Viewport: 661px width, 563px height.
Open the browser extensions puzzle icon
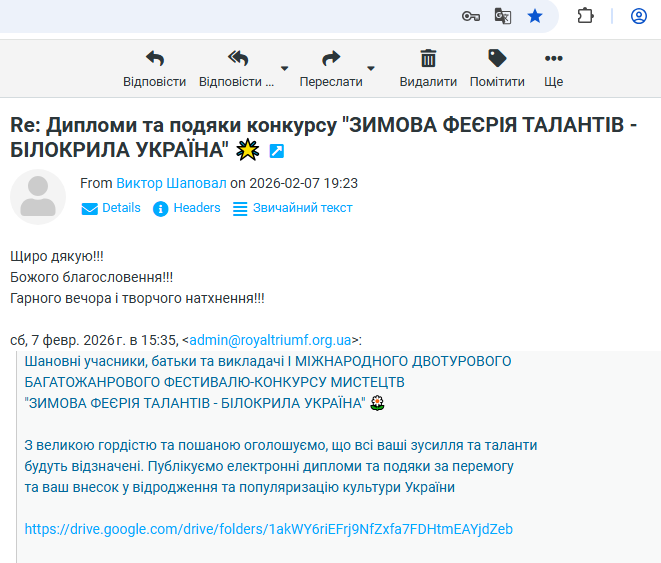click(x=586, y=16)
